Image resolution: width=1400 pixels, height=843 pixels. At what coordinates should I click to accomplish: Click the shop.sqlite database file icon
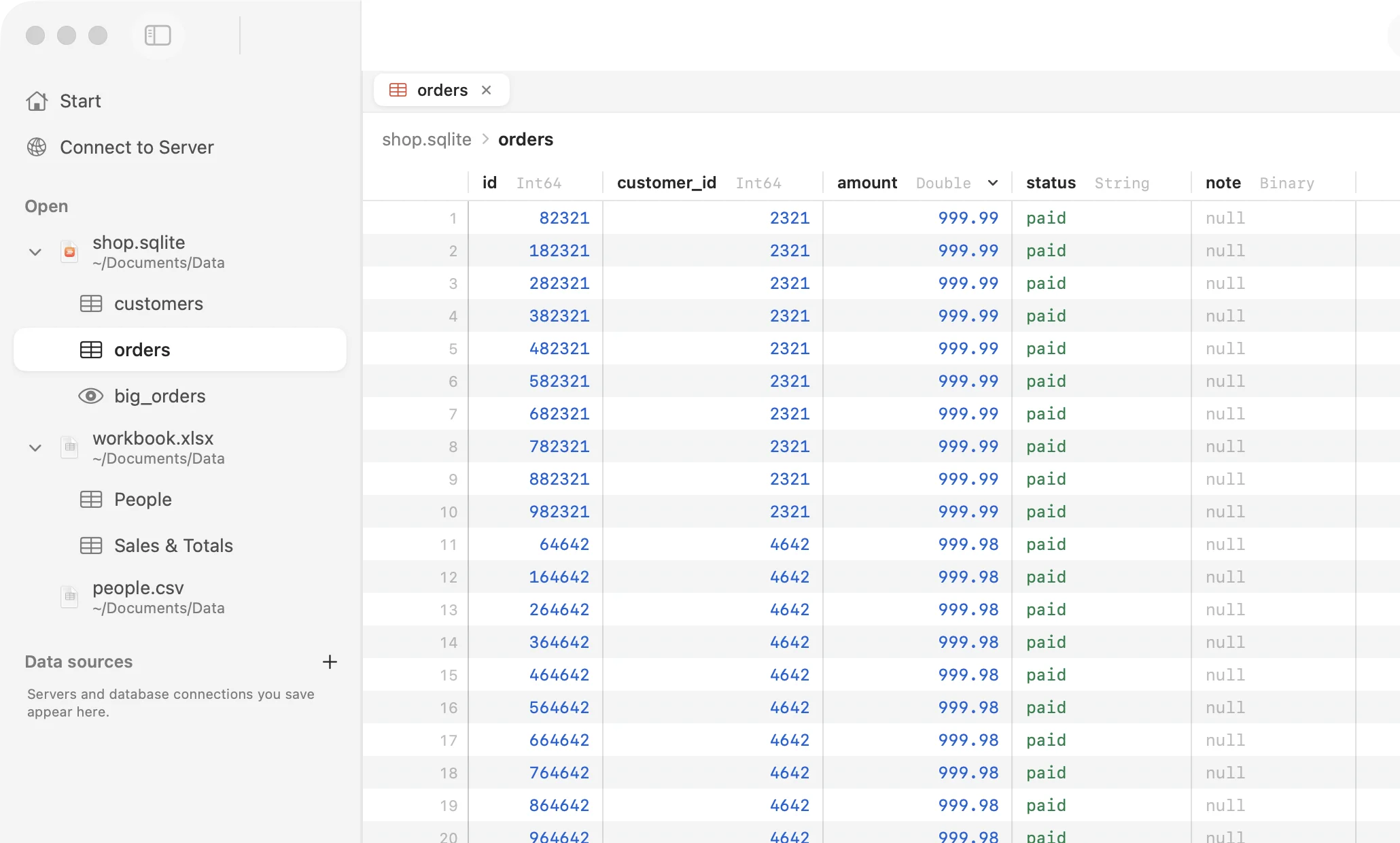69,252
